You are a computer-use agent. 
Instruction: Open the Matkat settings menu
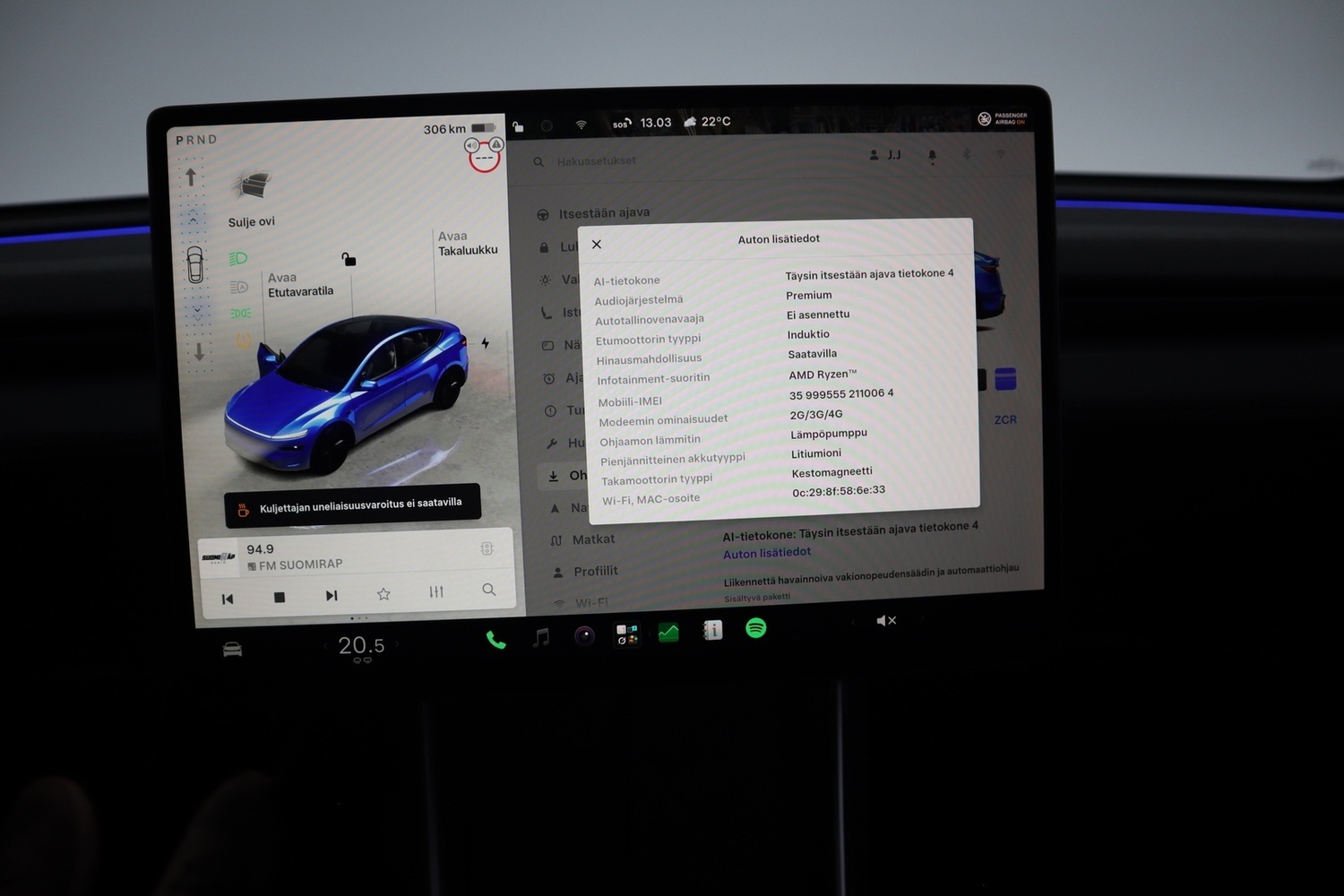tap(583, 539)
